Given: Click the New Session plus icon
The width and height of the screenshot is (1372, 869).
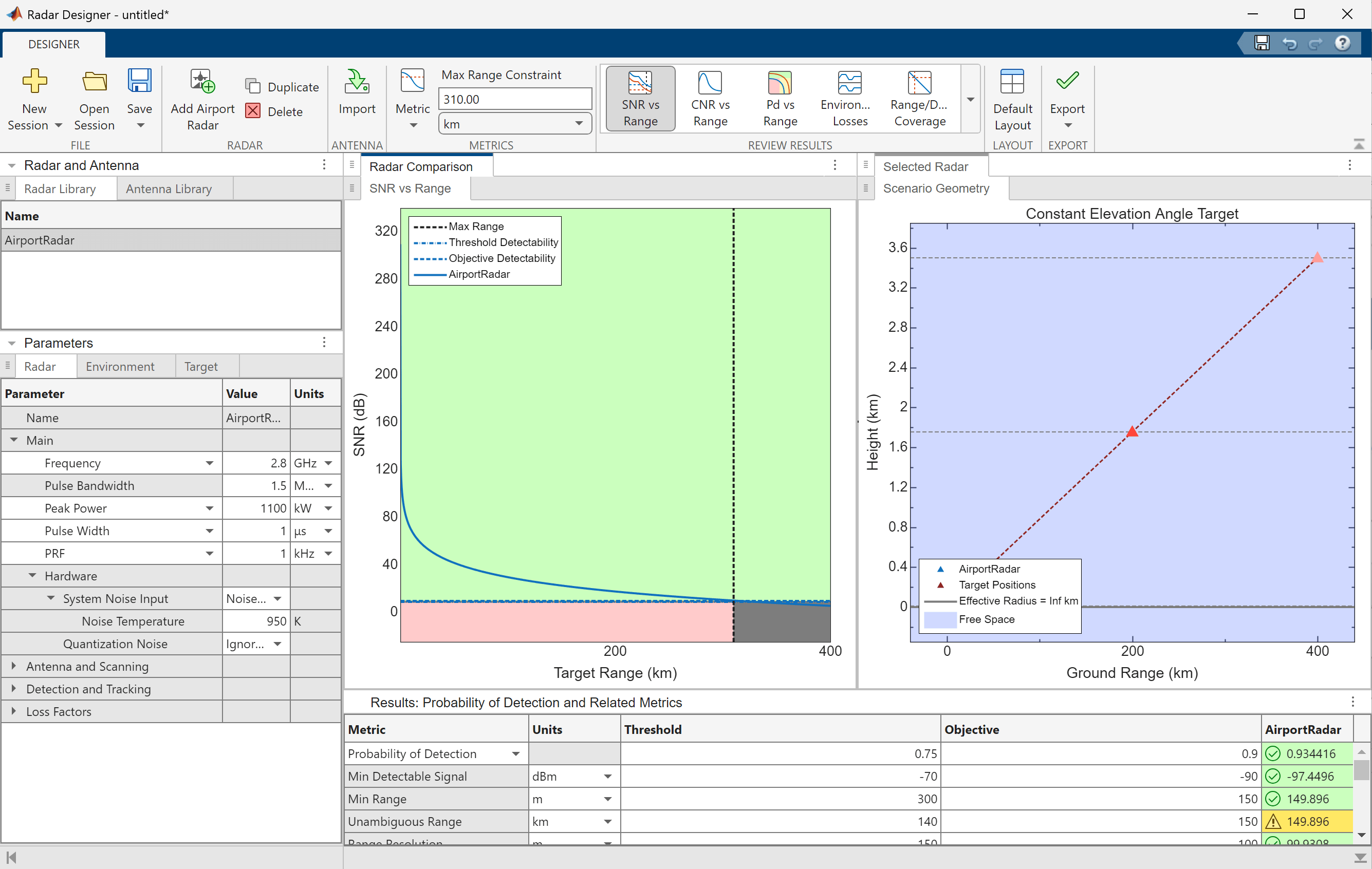Looking at the screenshot, I should tap(34, 82).
